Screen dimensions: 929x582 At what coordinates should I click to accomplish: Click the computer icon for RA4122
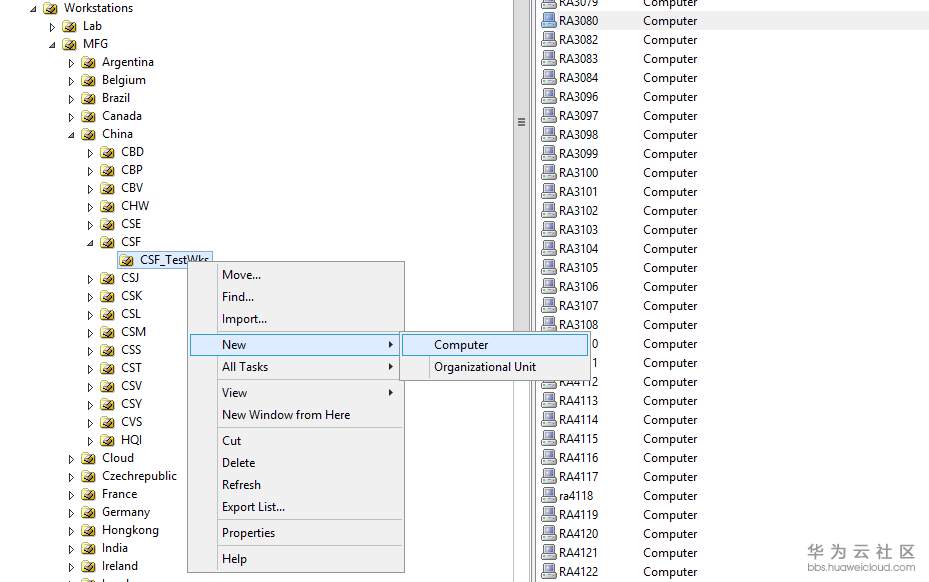coord(549,571)
